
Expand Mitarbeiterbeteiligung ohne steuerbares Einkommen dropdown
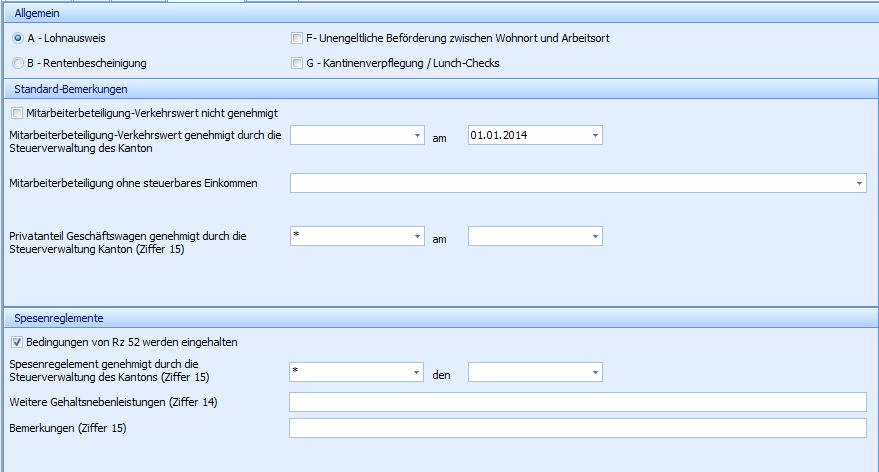pyautogui.click(x=859, y=183)
